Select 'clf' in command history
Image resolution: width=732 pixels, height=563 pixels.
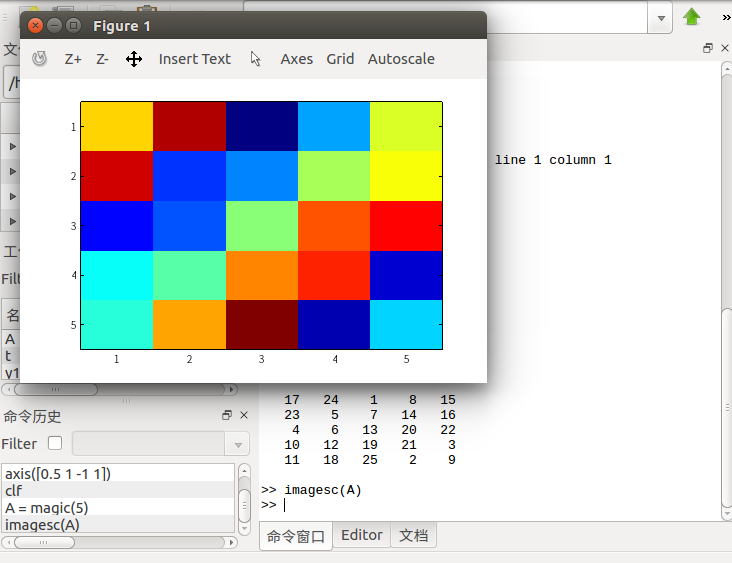coord(118,490)
